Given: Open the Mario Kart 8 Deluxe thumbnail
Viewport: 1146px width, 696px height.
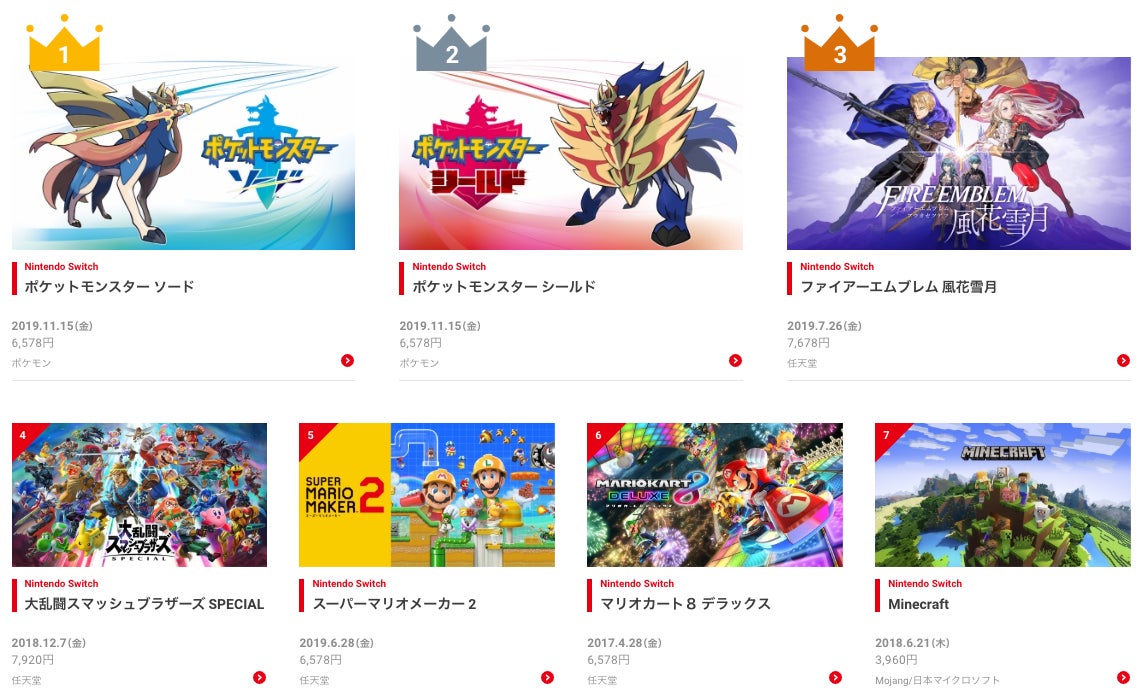Looking at the screenshot, I should (x=715, y=495).
